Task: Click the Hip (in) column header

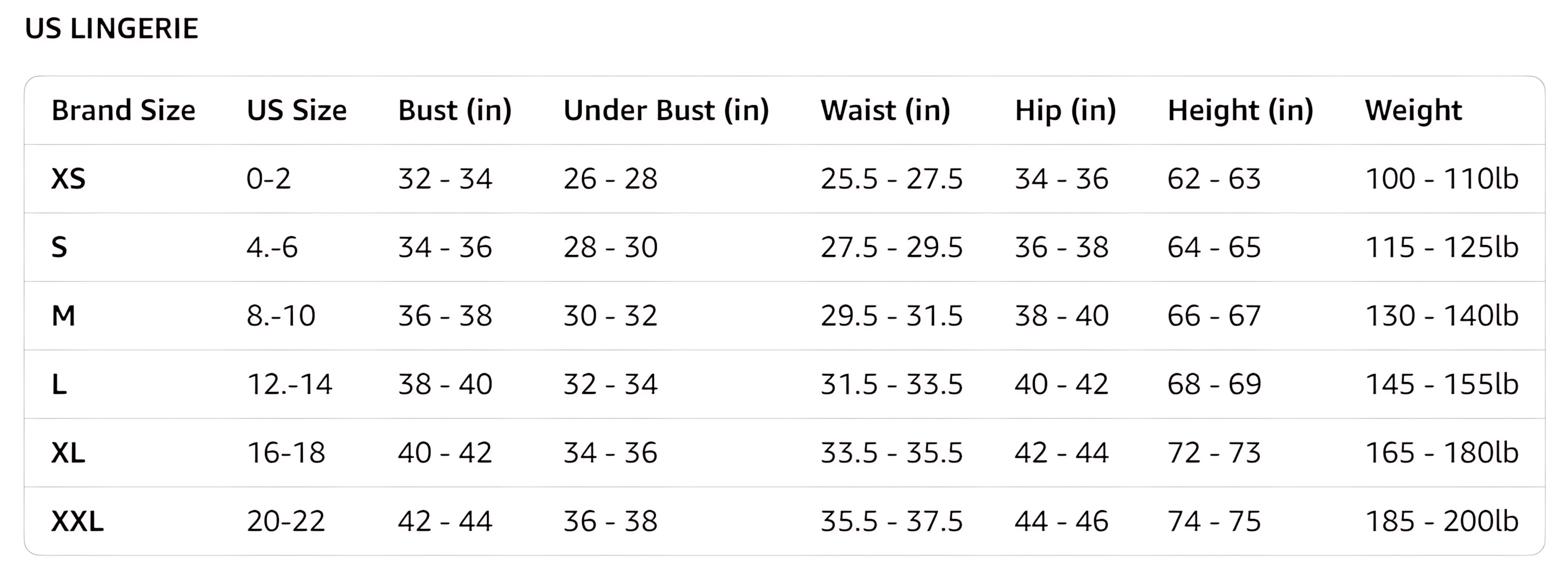Action: pyautogui.click(x=1065, y=110)
